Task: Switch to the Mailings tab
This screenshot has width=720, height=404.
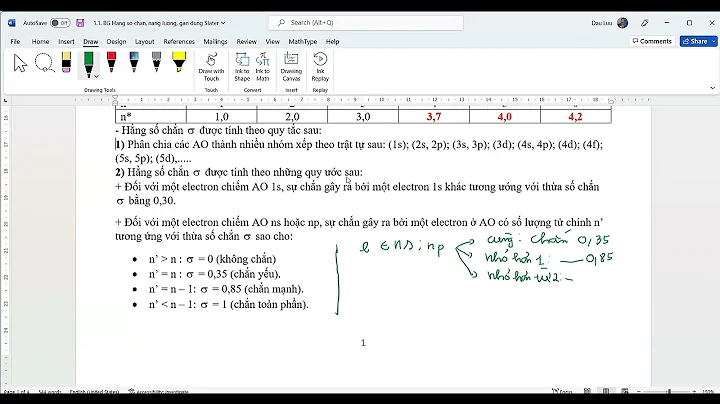Action: tap(215, 41)
